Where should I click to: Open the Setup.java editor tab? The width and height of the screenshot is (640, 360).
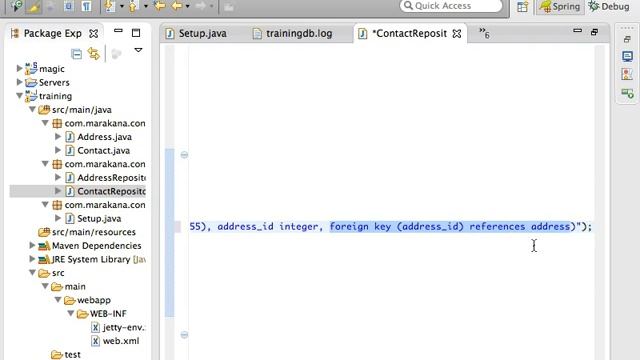pos(196,33)
